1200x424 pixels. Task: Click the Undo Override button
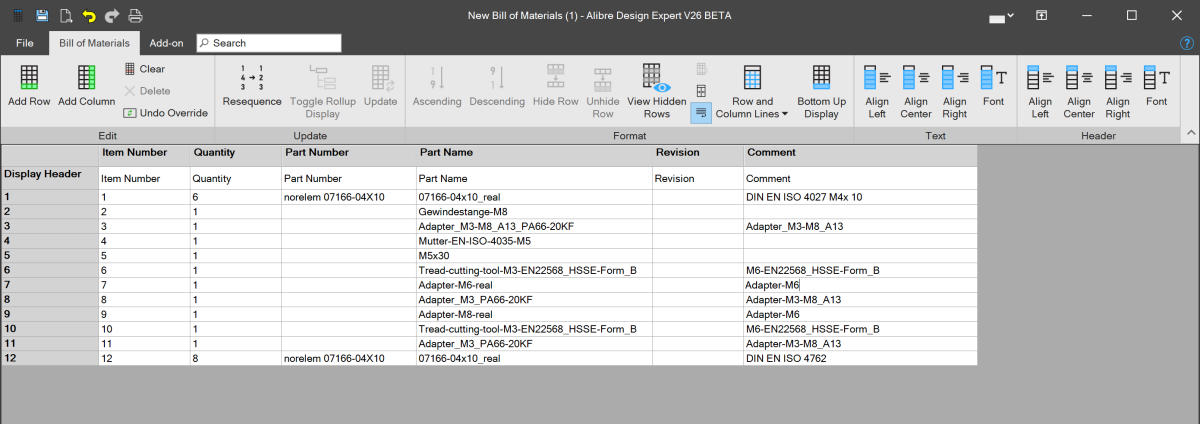point(166,113)
